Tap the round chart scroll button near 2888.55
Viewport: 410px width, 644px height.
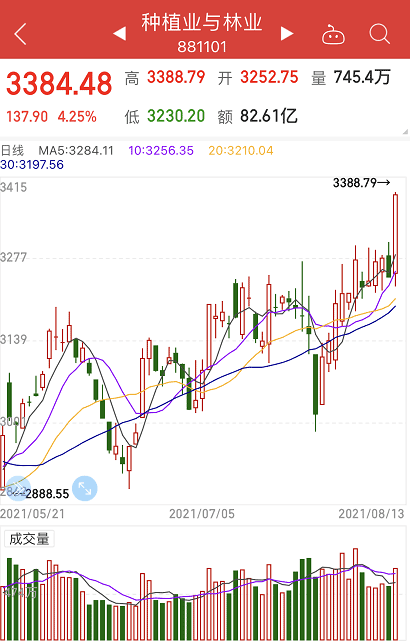16,488
